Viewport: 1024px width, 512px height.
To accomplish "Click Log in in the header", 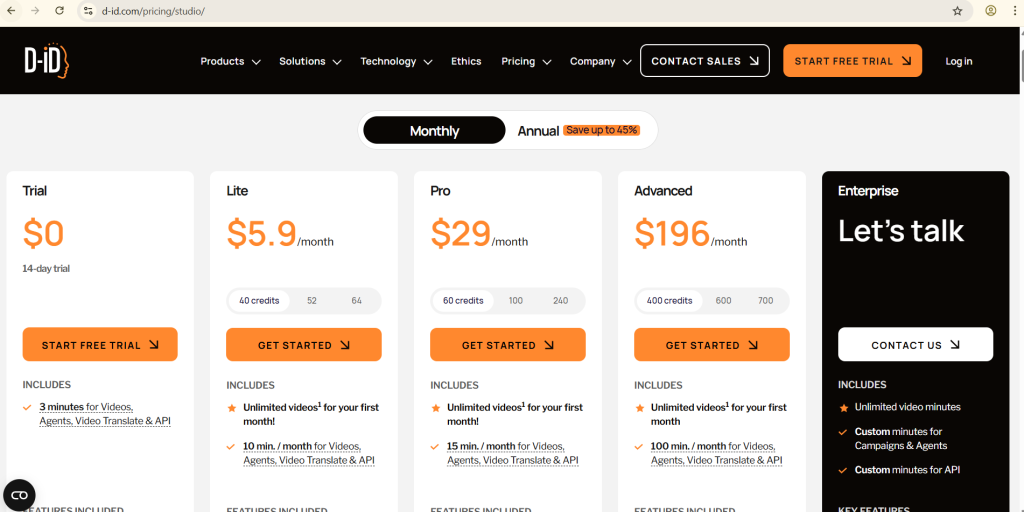I will click(x=959, y=61).
